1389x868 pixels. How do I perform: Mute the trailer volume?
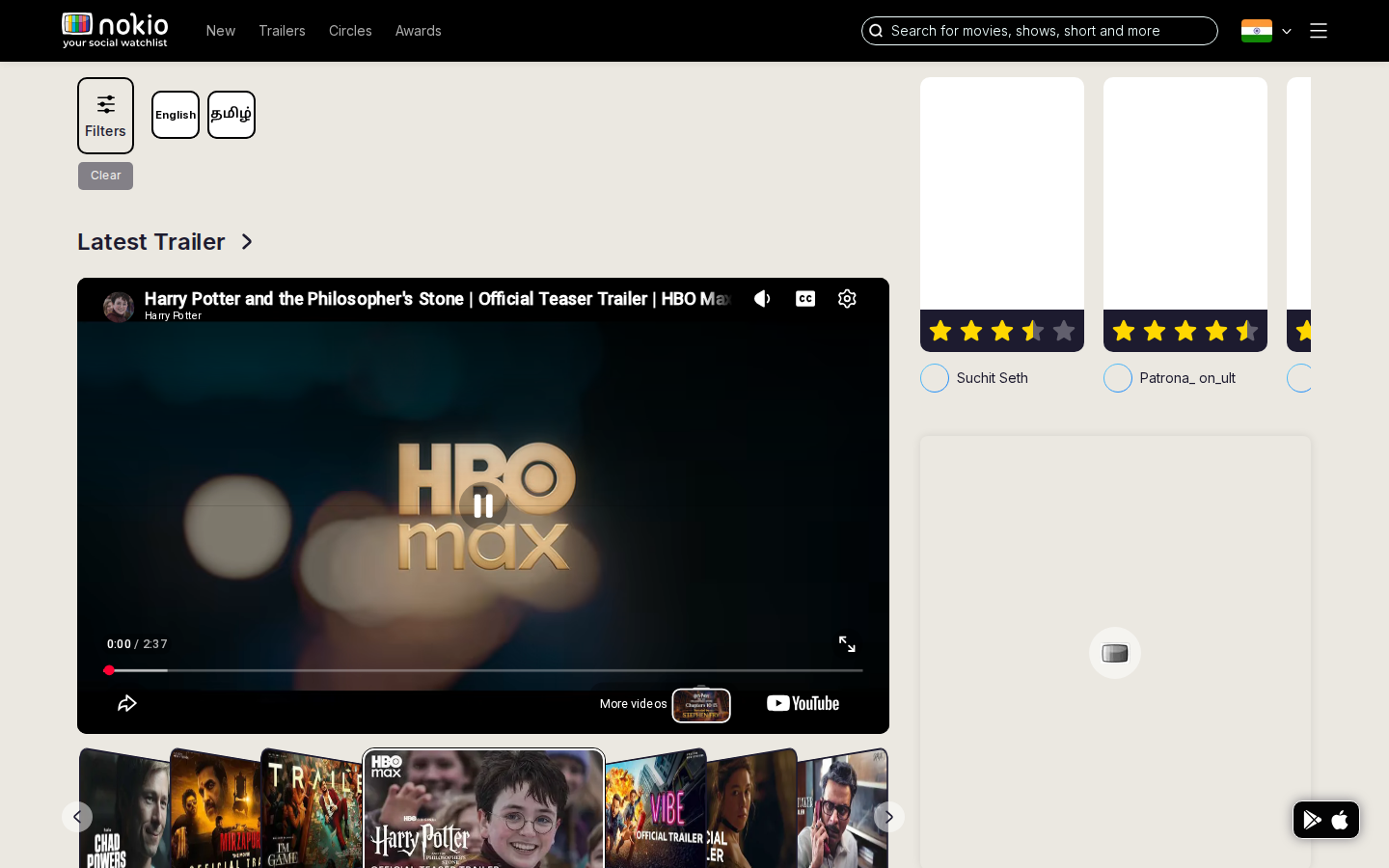(762, 299)
